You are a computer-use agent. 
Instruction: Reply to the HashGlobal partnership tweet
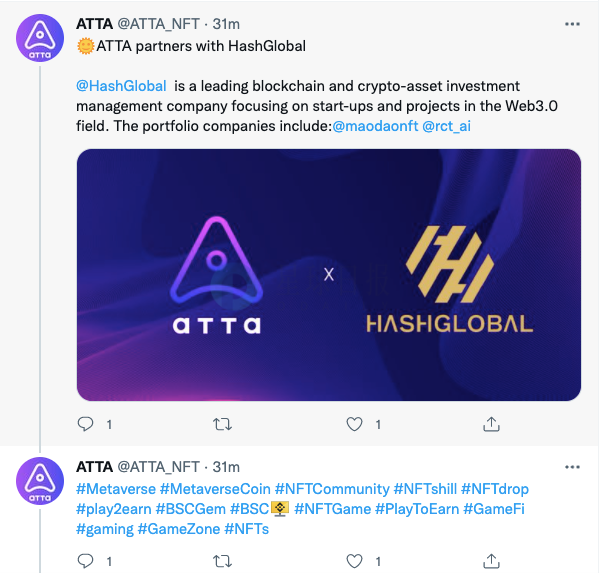(x=85, y=424)
